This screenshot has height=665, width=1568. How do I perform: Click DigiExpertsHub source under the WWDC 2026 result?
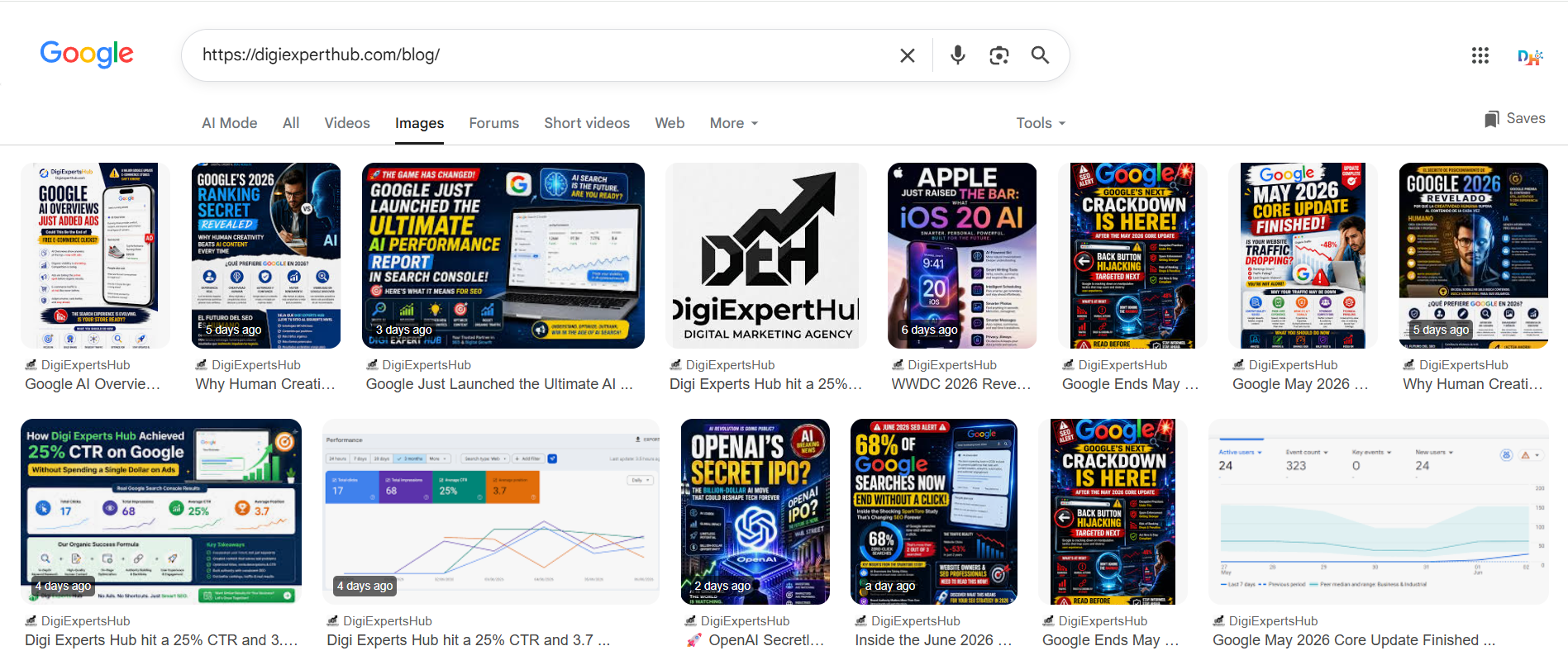pos(951,365)
